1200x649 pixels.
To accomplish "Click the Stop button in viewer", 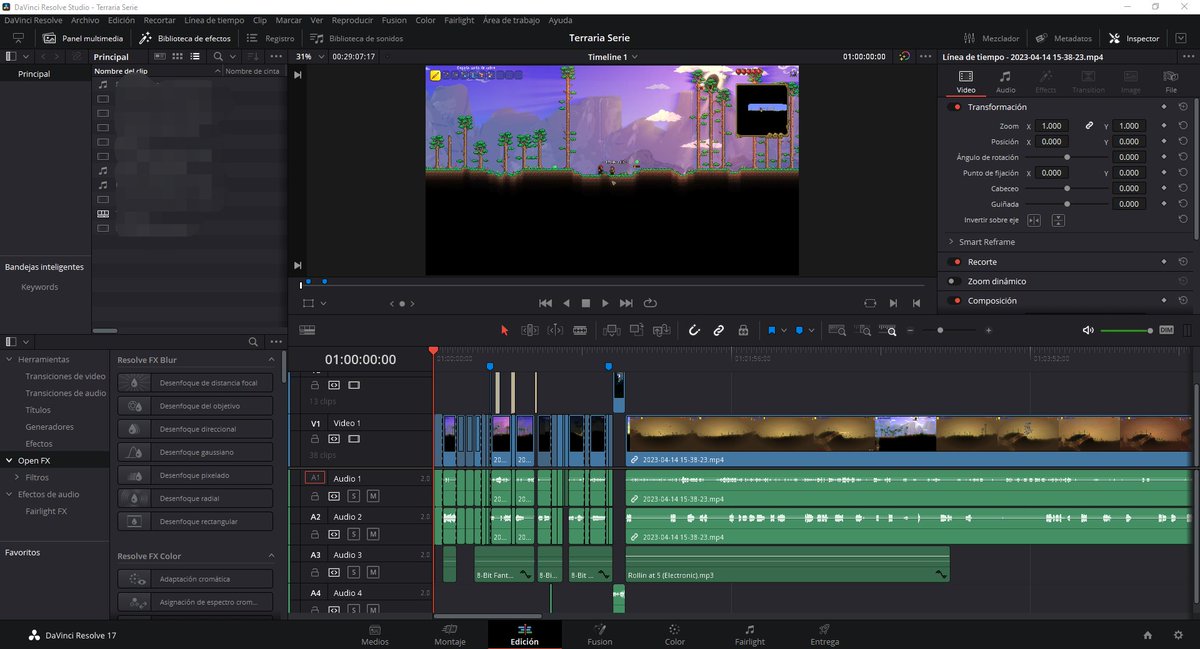I will point(586,303).
